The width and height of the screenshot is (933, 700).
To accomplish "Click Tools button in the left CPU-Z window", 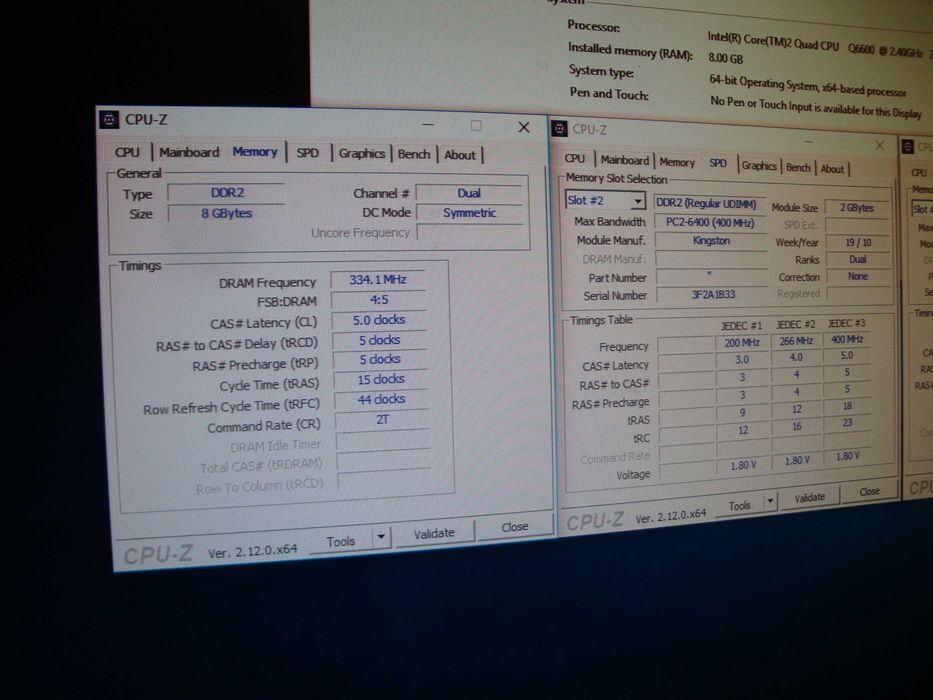I will pos(341,541).
